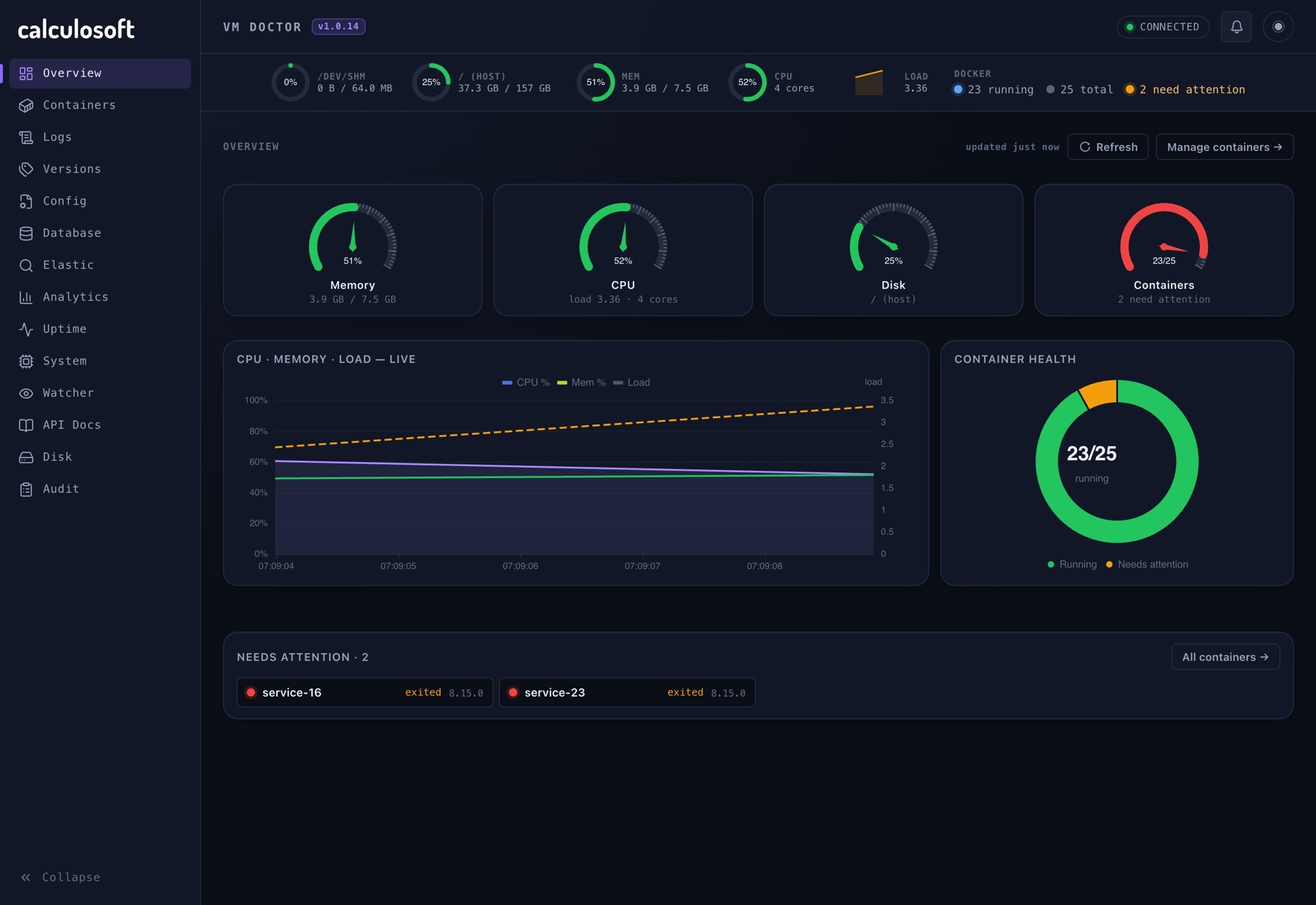Click Manage containers button
This screenshot has height=905, width=1316.
[1224, 147]
